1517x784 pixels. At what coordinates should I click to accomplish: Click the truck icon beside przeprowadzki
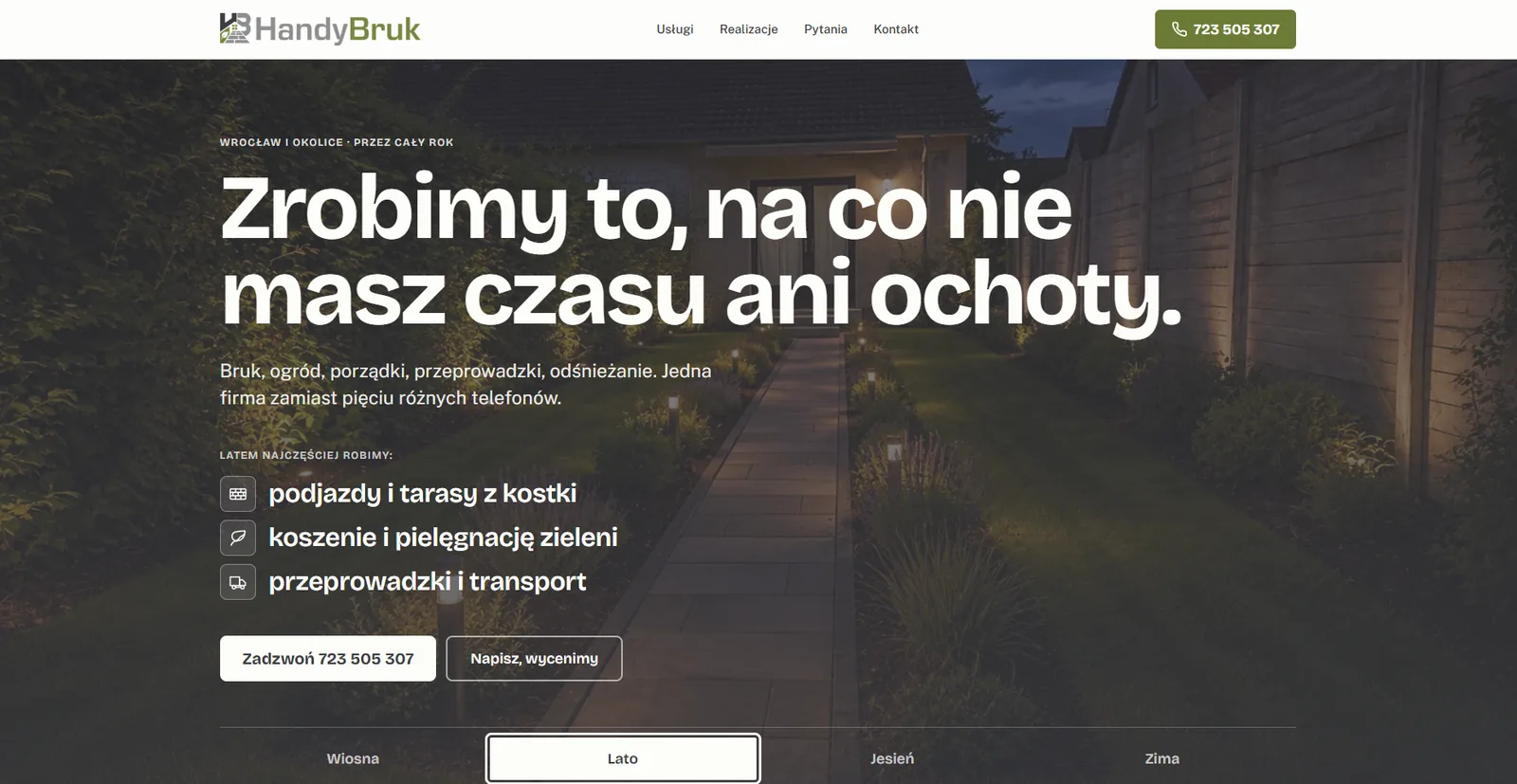tap(238, 582)
